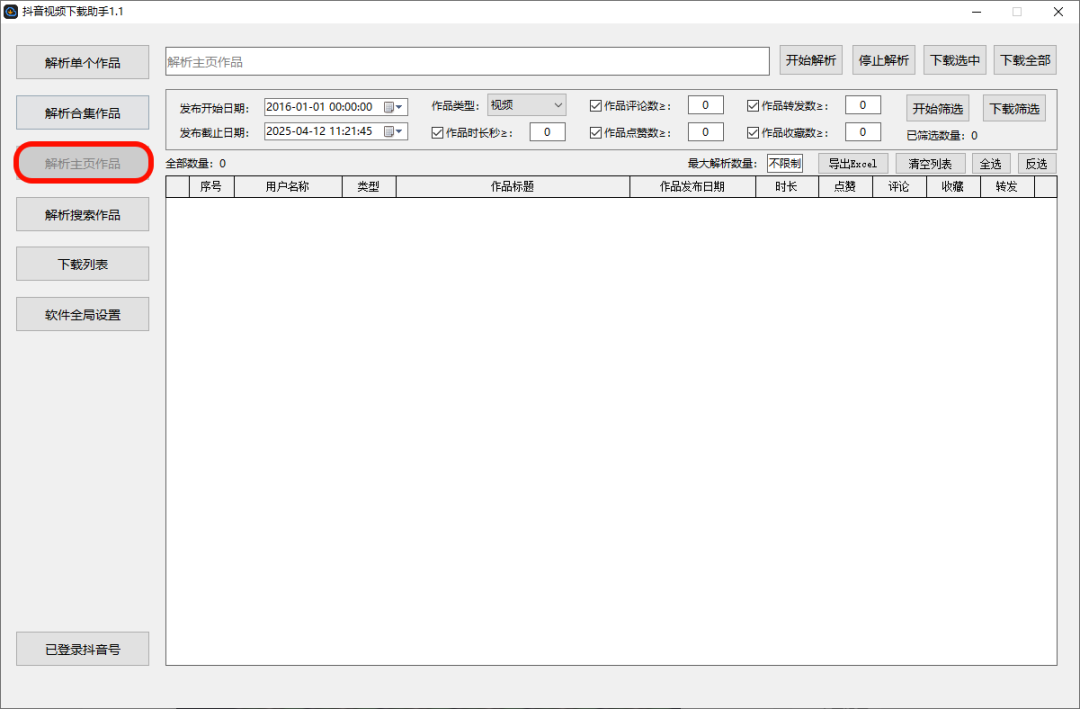The width and height of the screenshot is (1080, 709).
Task: Click the 最大解析数量 field showing 不限制
Action: coord(785,163)
